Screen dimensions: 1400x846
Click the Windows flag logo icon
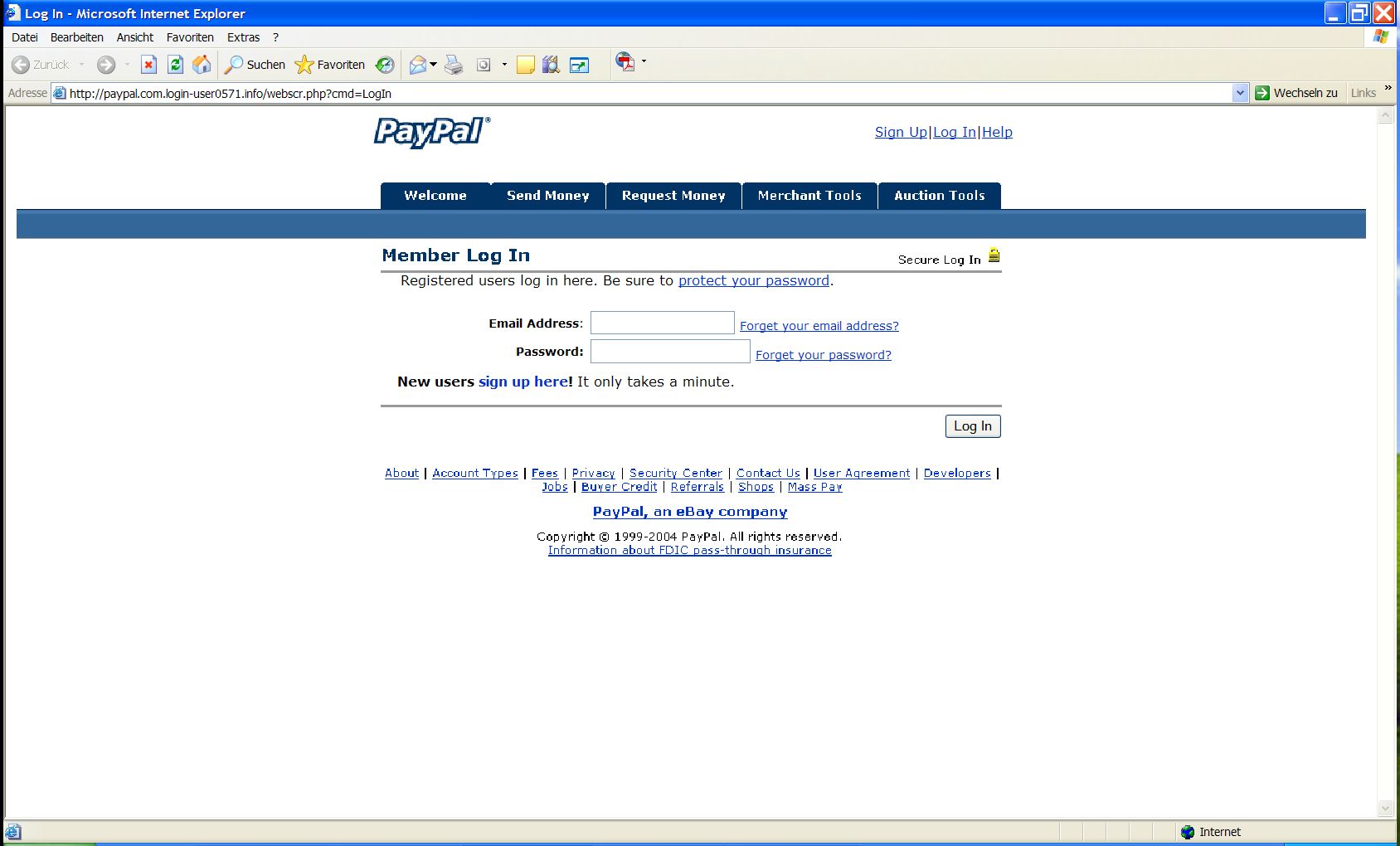coord(1381,36)
